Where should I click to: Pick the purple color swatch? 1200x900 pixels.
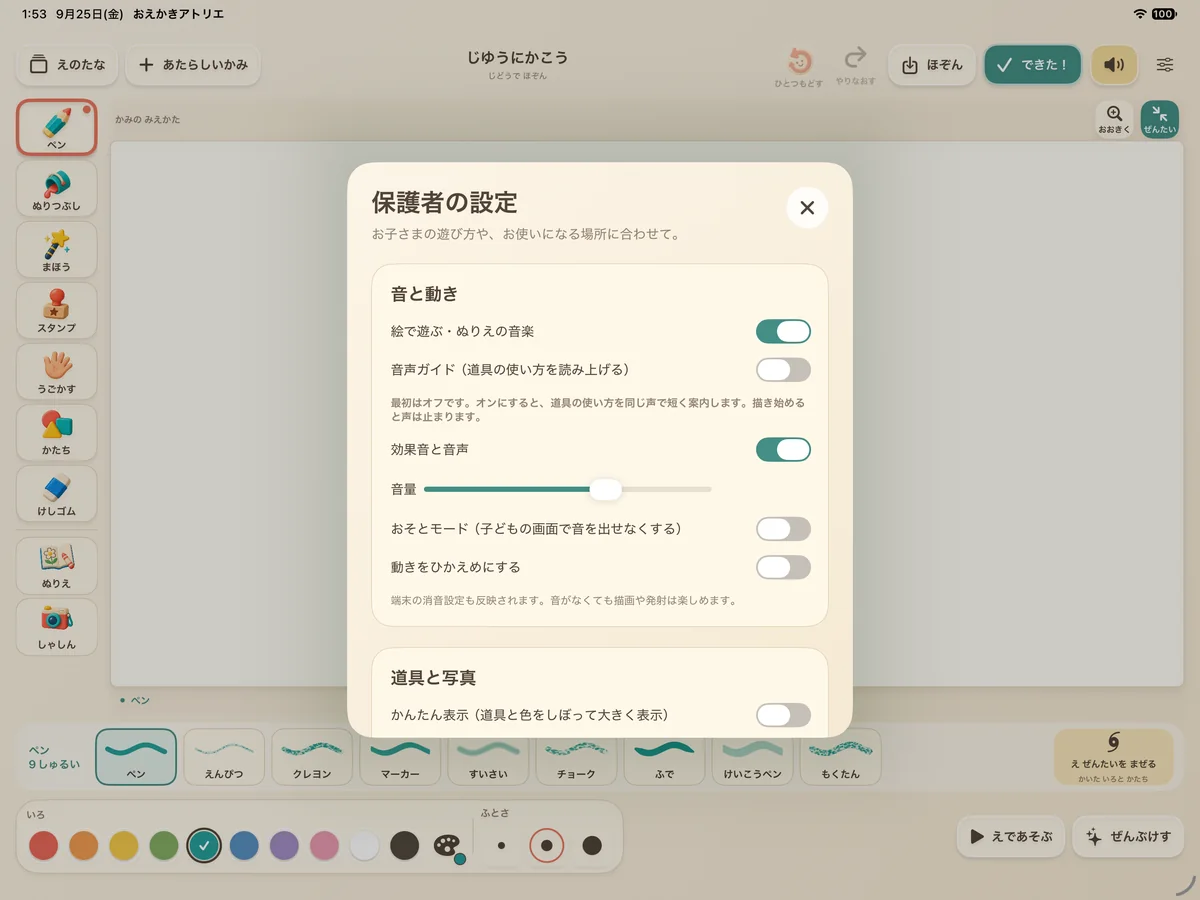tap(284, 846)
